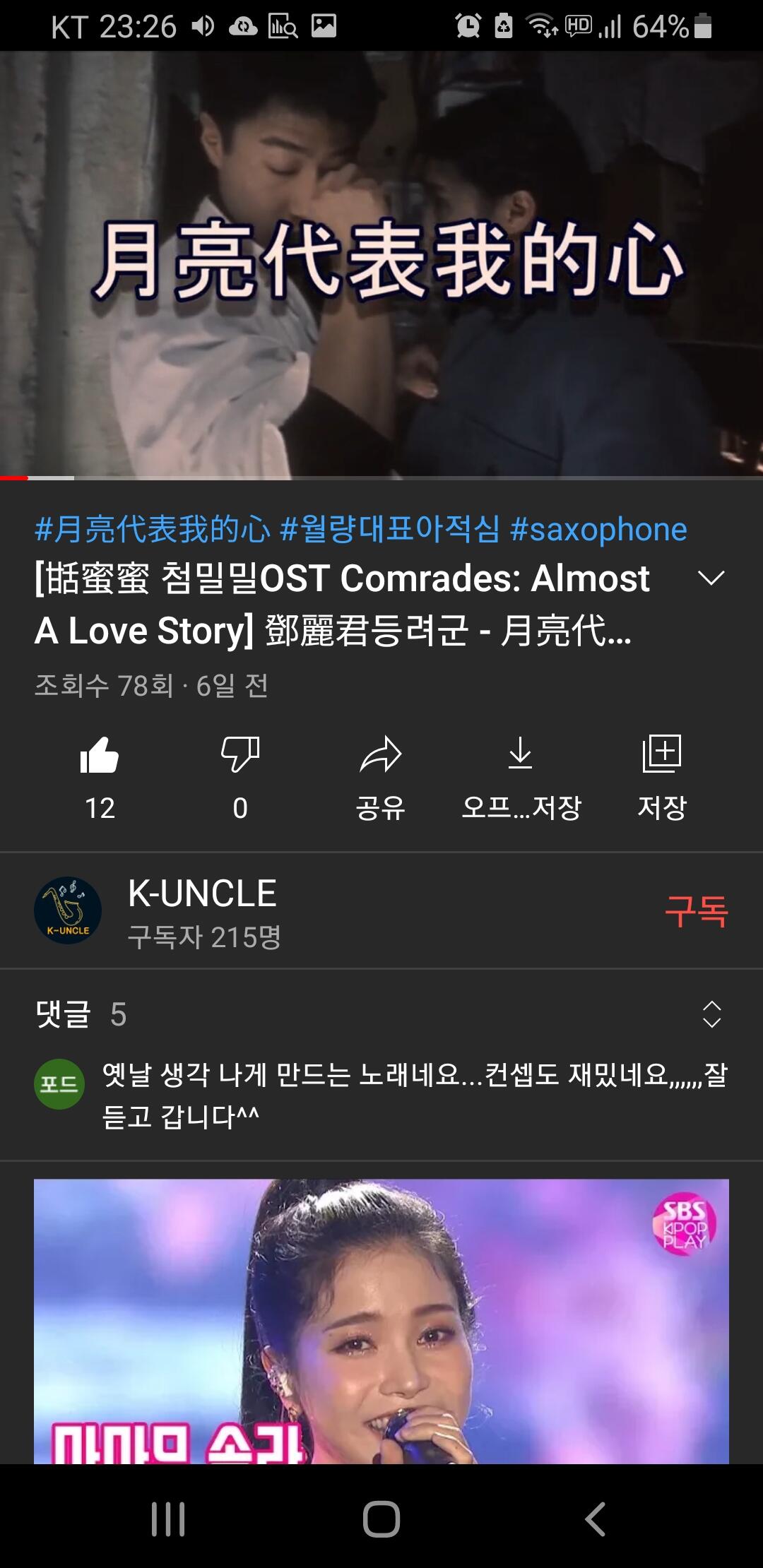Tap the 공유 share arrow icon
The image size is (763, 1568).
[x=381, y=754]
